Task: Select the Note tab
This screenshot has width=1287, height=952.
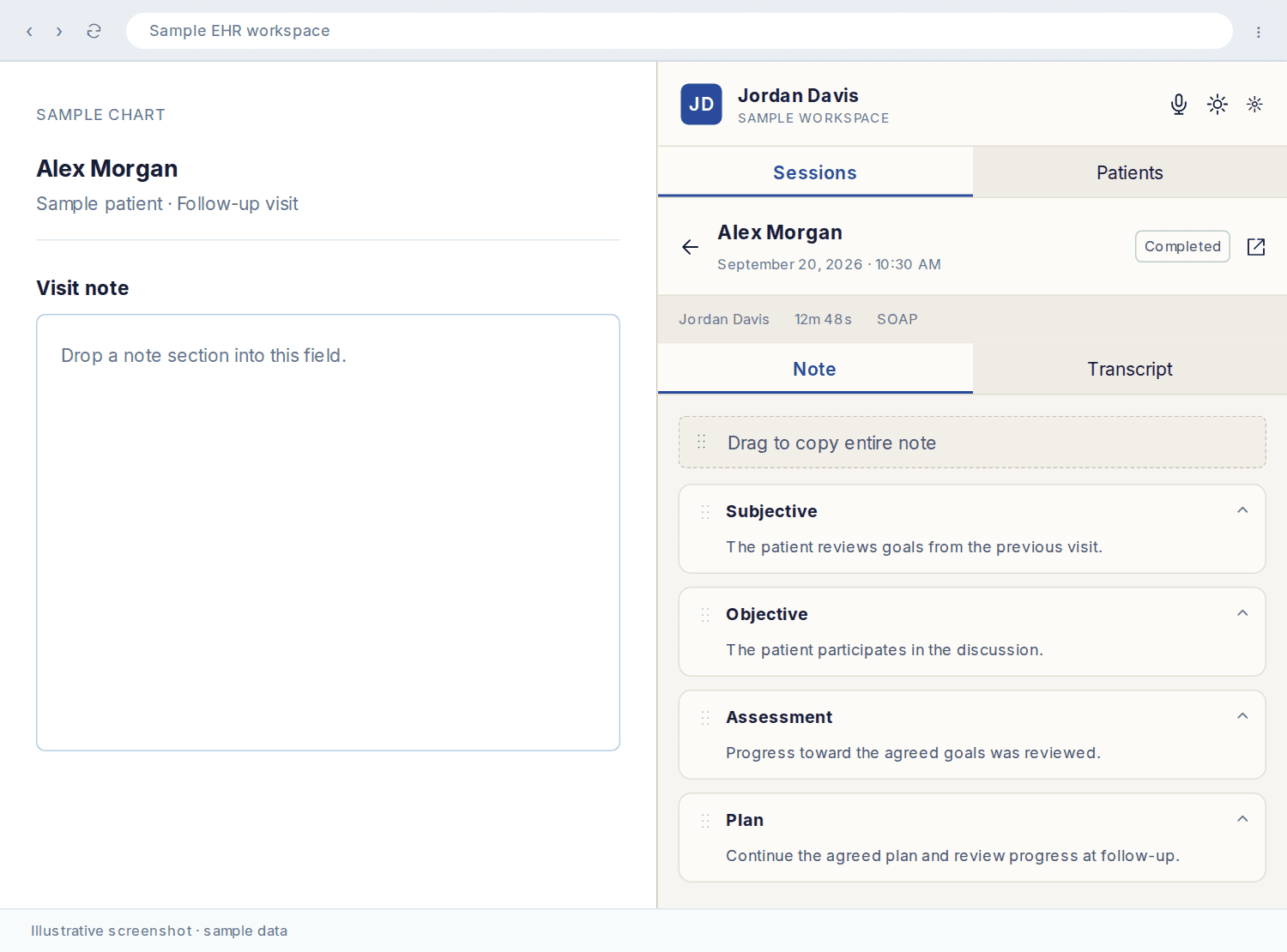Action: point(815,369)
